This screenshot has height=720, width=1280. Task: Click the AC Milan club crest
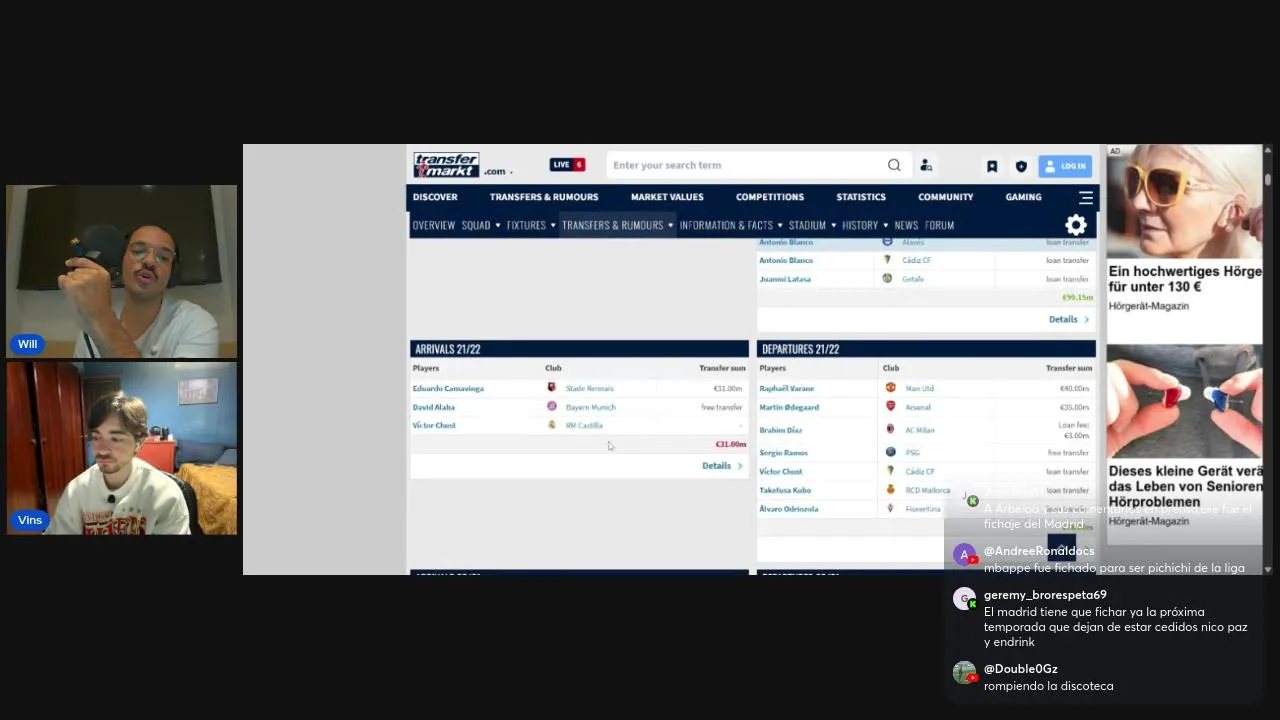click(x=890, y=429)
